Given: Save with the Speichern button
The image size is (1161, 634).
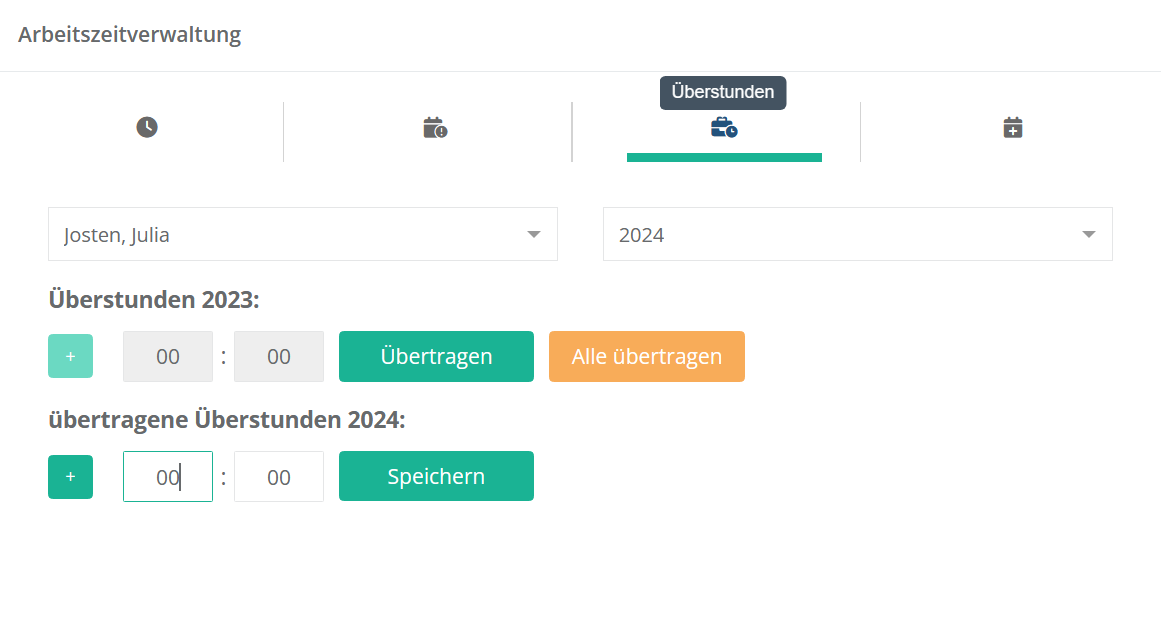Looking at the screenshot, I should tap(436, 476).
